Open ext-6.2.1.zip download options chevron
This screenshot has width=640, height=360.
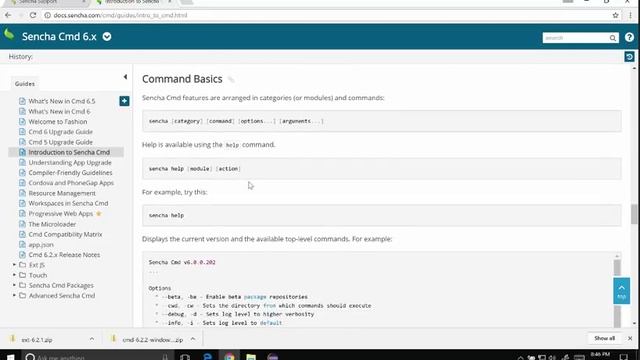(91, 339)
